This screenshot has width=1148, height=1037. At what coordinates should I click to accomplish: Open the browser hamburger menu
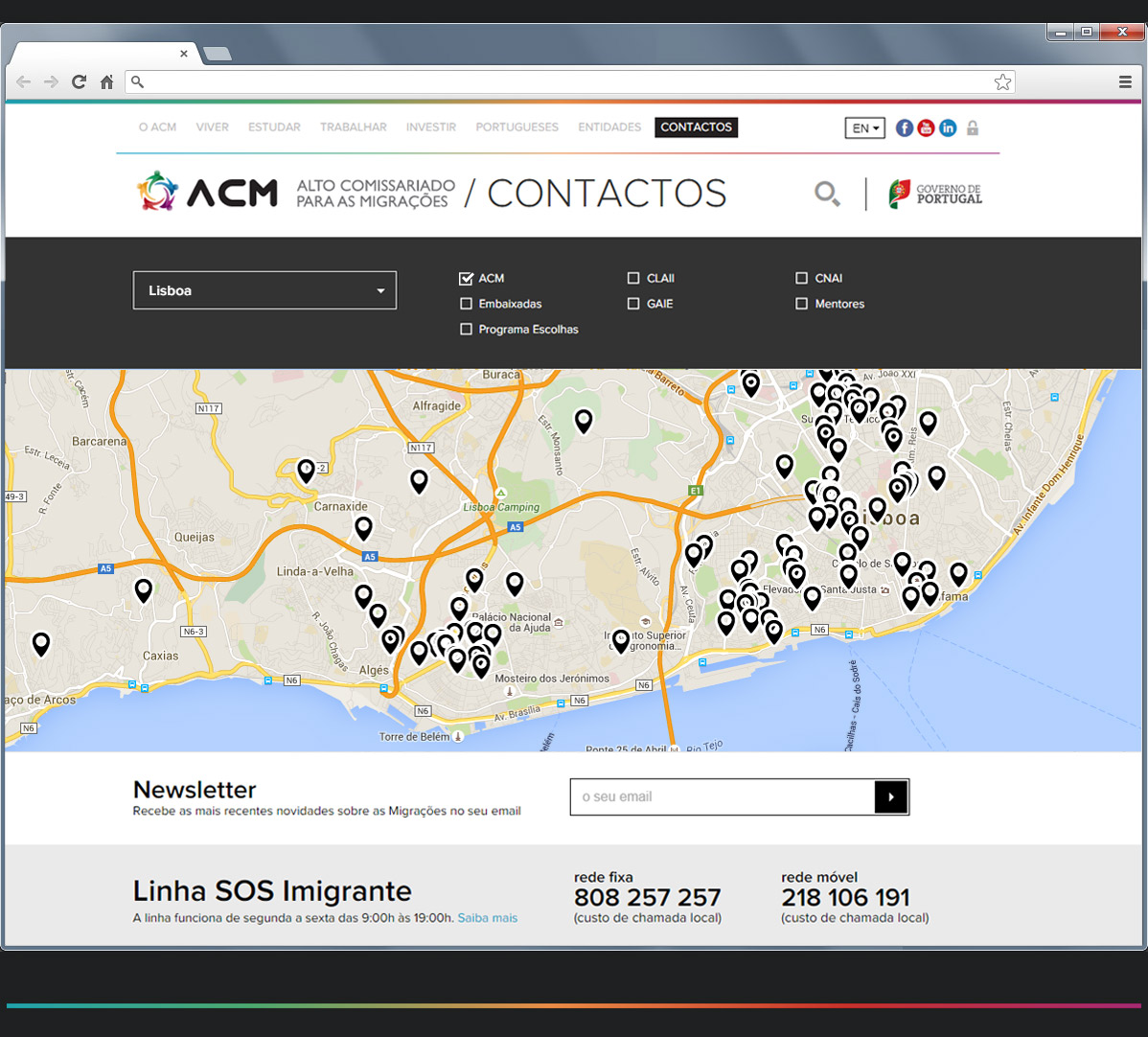point(1123,81)
